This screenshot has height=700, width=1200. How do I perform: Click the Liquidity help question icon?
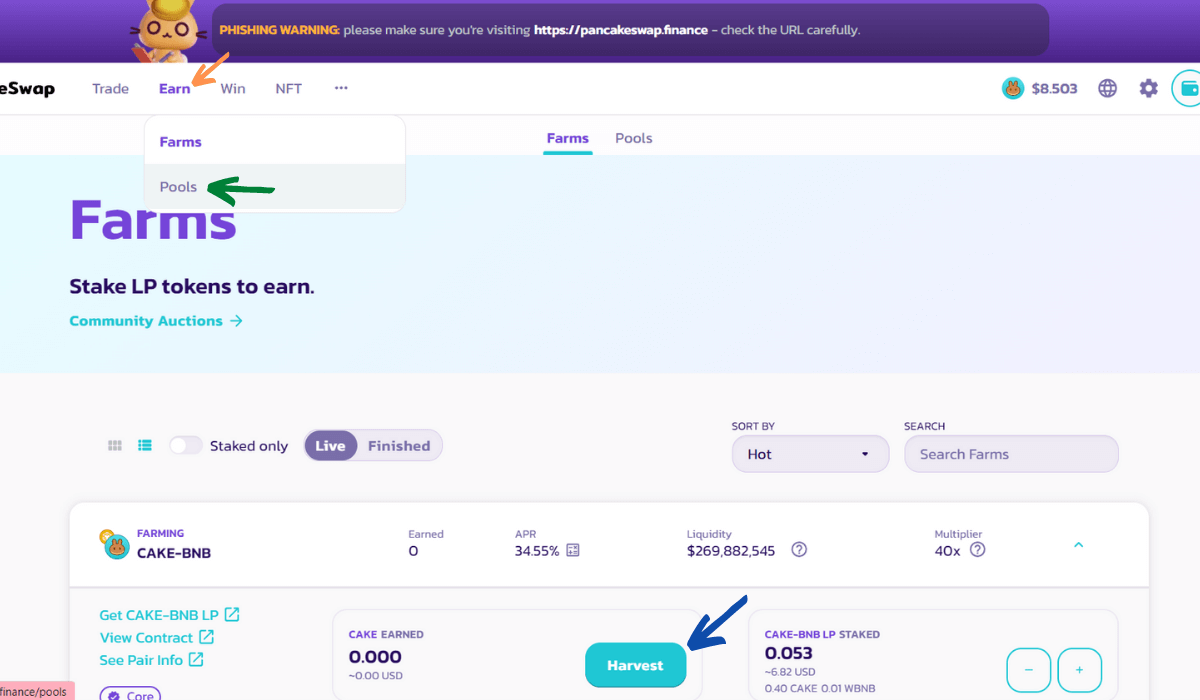[x=799, y=550]
